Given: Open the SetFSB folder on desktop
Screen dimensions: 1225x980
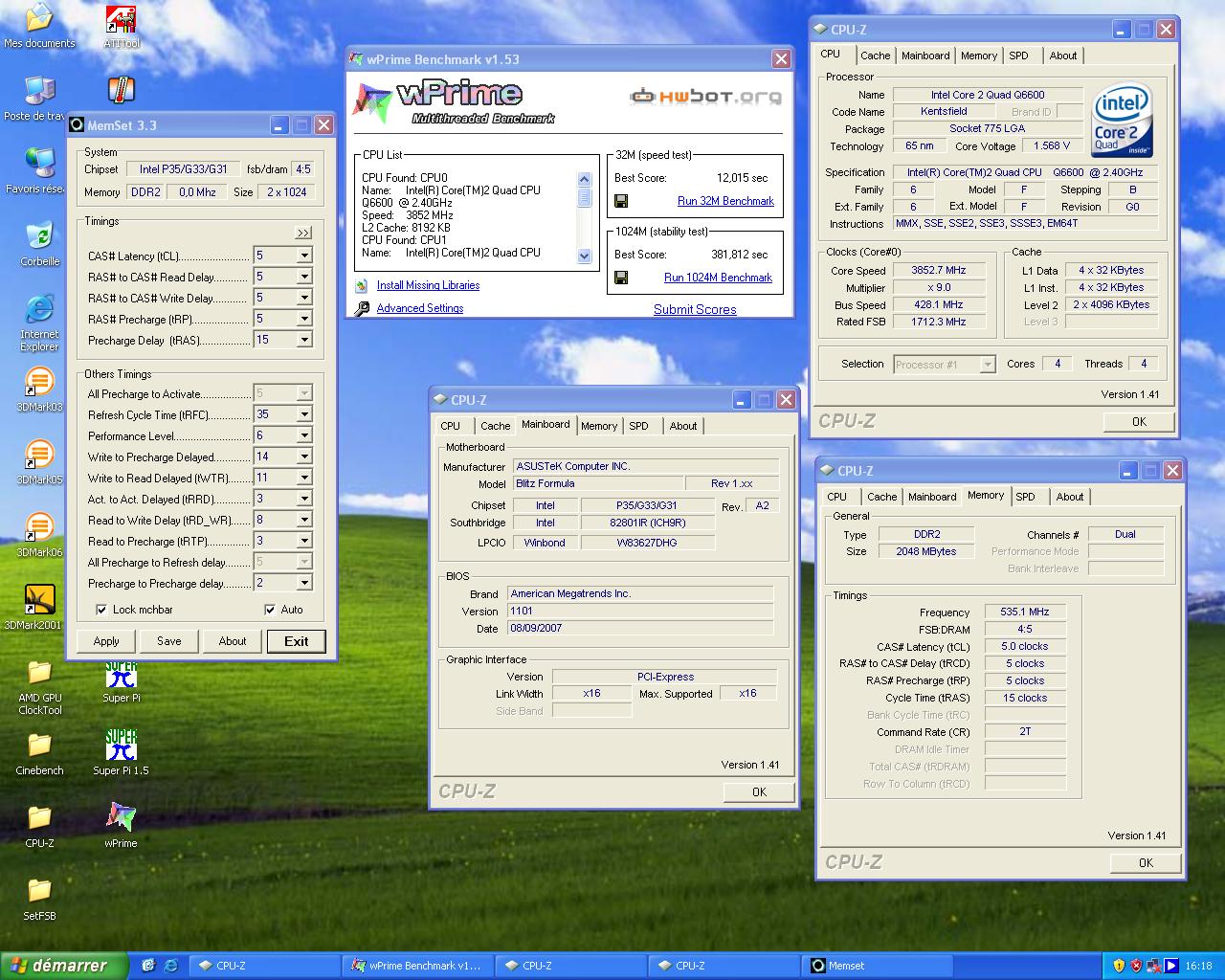Looking at the screenshot, I should (x=39, y=890).
